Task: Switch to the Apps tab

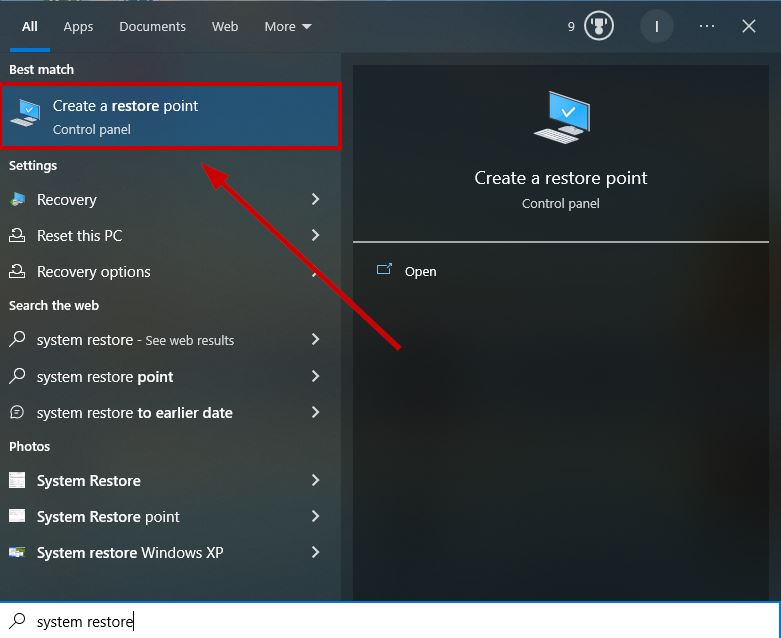Action: 78,26
